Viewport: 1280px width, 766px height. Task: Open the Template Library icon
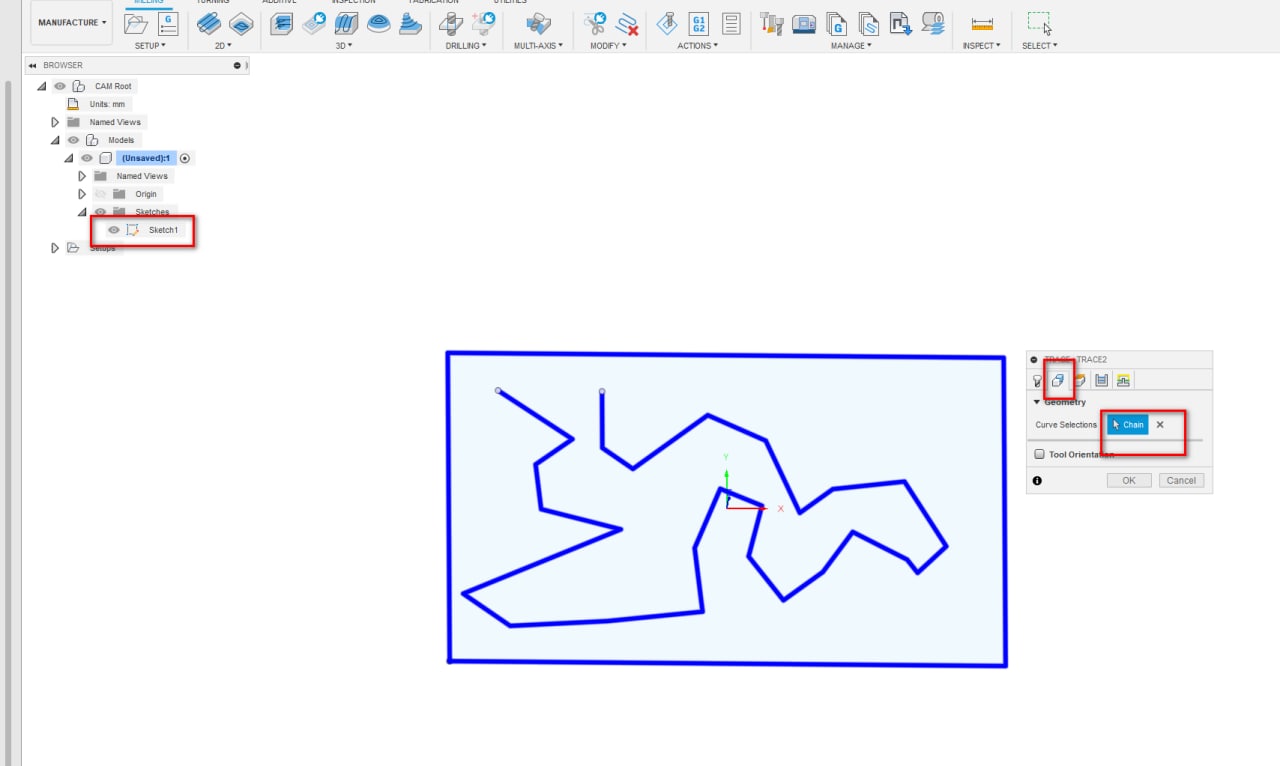[x=868, y=24]
